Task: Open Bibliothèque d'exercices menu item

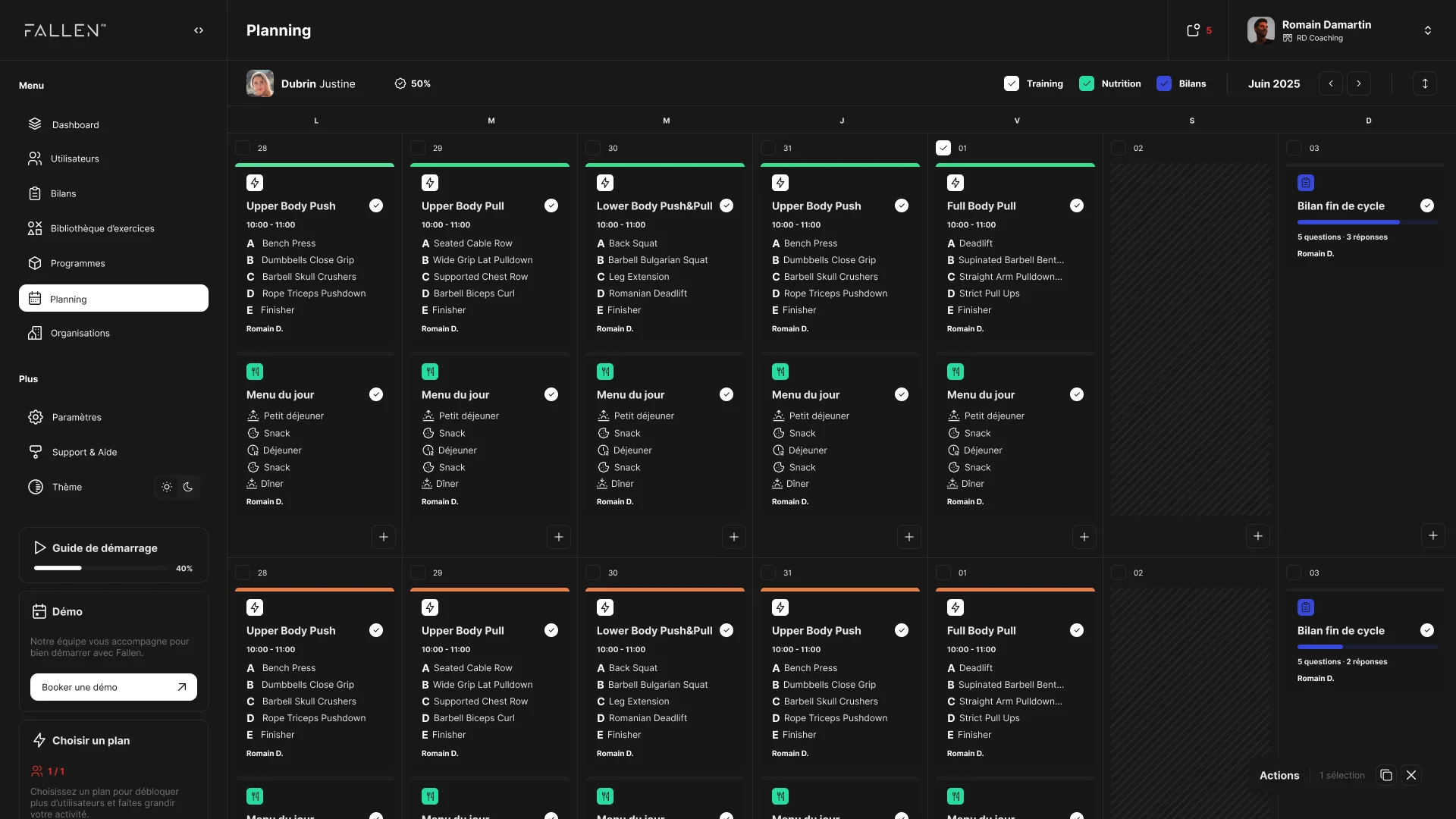Action: pyautogui.click(x=114, y=228)
